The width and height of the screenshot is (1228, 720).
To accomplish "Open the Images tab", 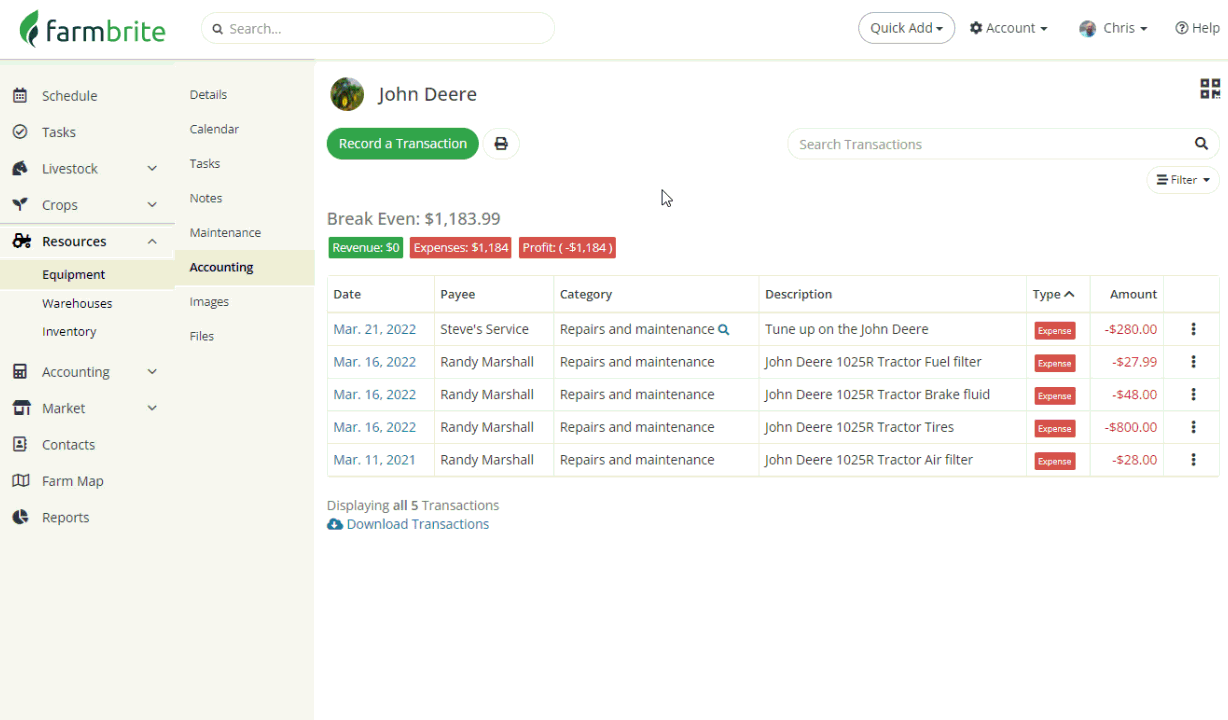I will pyautogui.click(x=209, y=302).
